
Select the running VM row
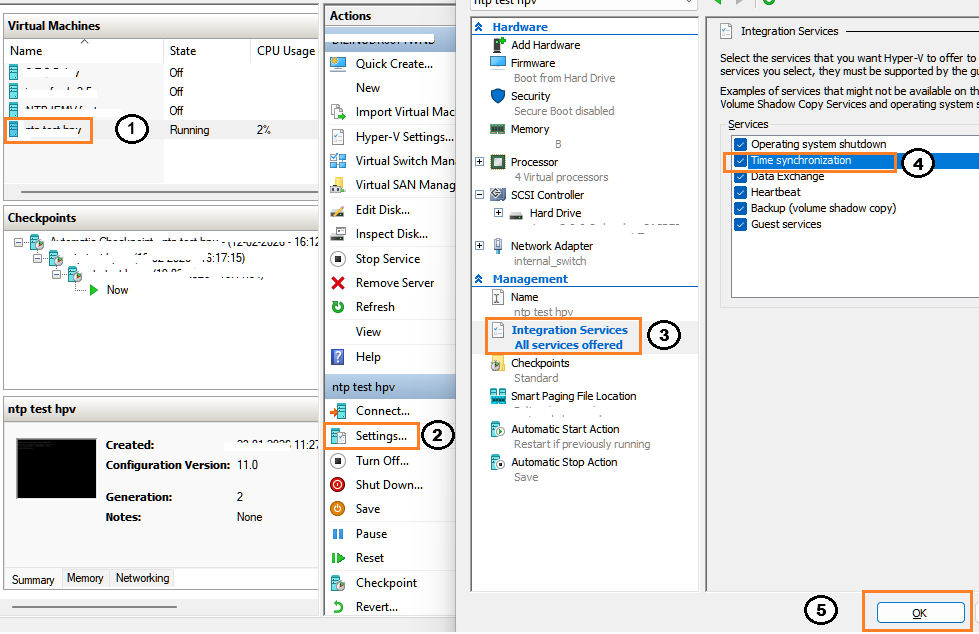tap(161, 130)
